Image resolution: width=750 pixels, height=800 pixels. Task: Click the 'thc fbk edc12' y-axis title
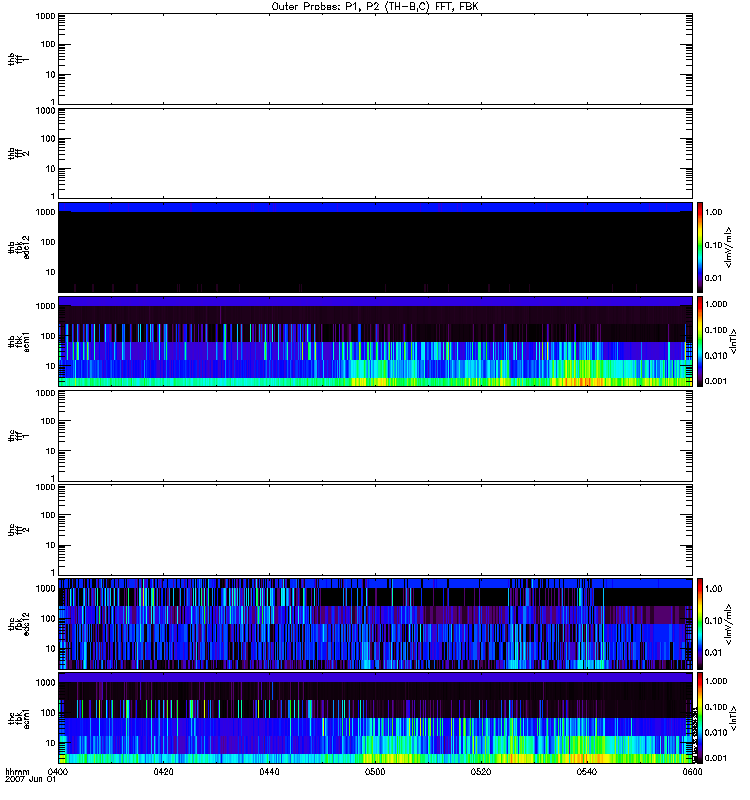[x=19, y=624]
